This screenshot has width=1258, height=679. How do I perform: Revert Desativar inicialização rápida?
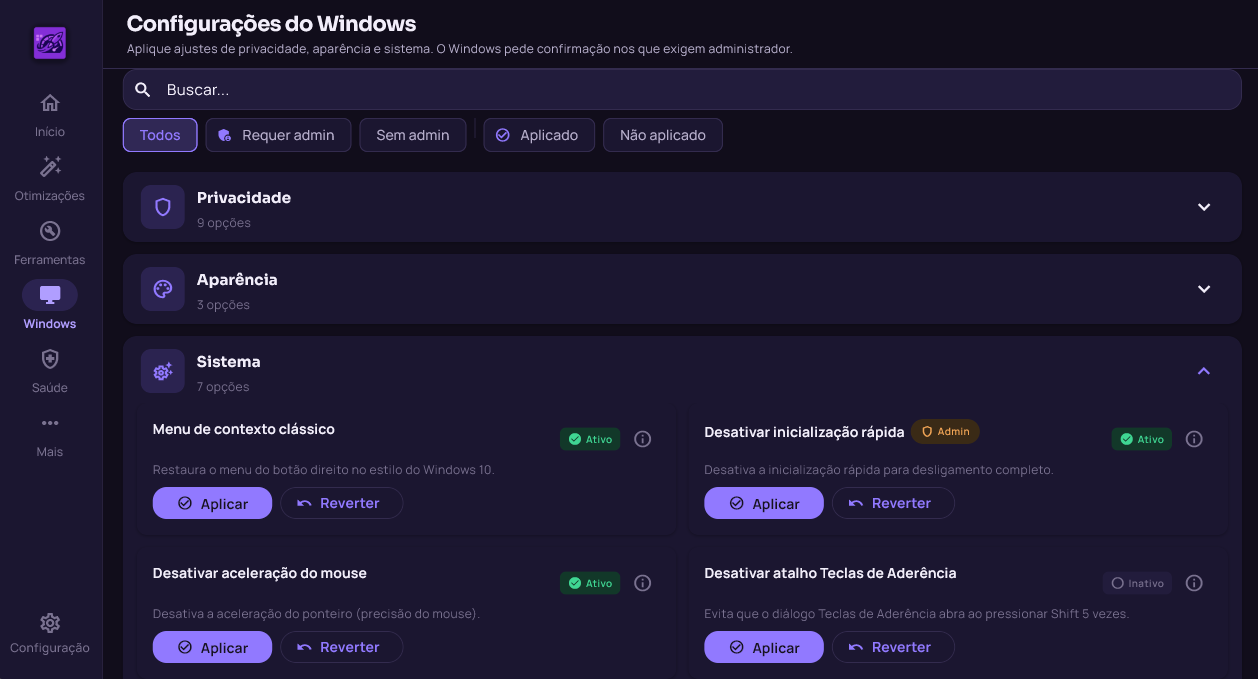coord(893,503)
